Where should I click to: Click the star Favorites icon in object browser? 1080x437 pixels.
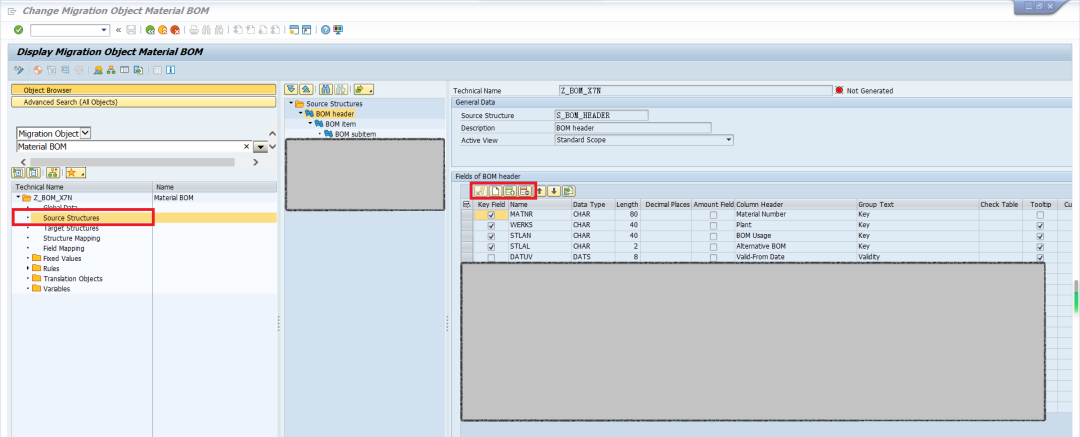tap(75, 172)
